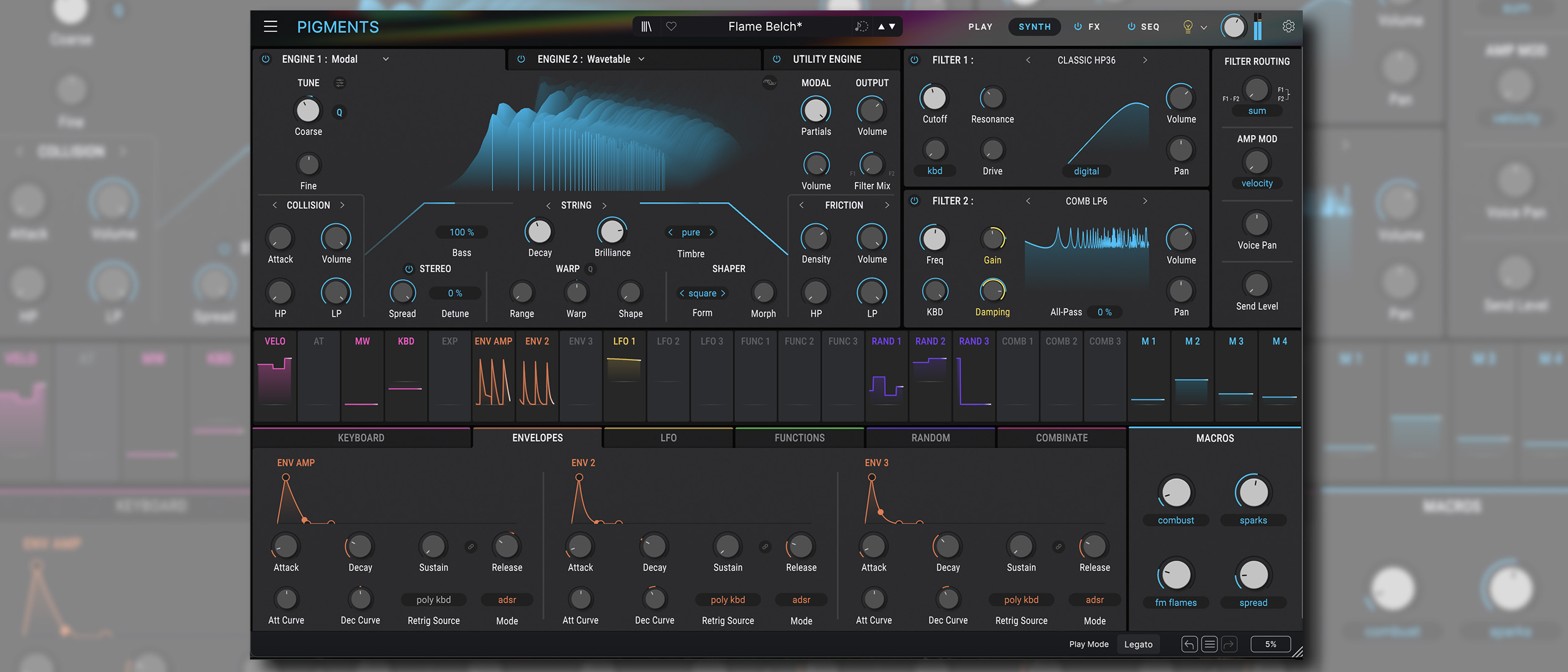
Task: Select the VELO modulation source
Action: coord(275,376)
